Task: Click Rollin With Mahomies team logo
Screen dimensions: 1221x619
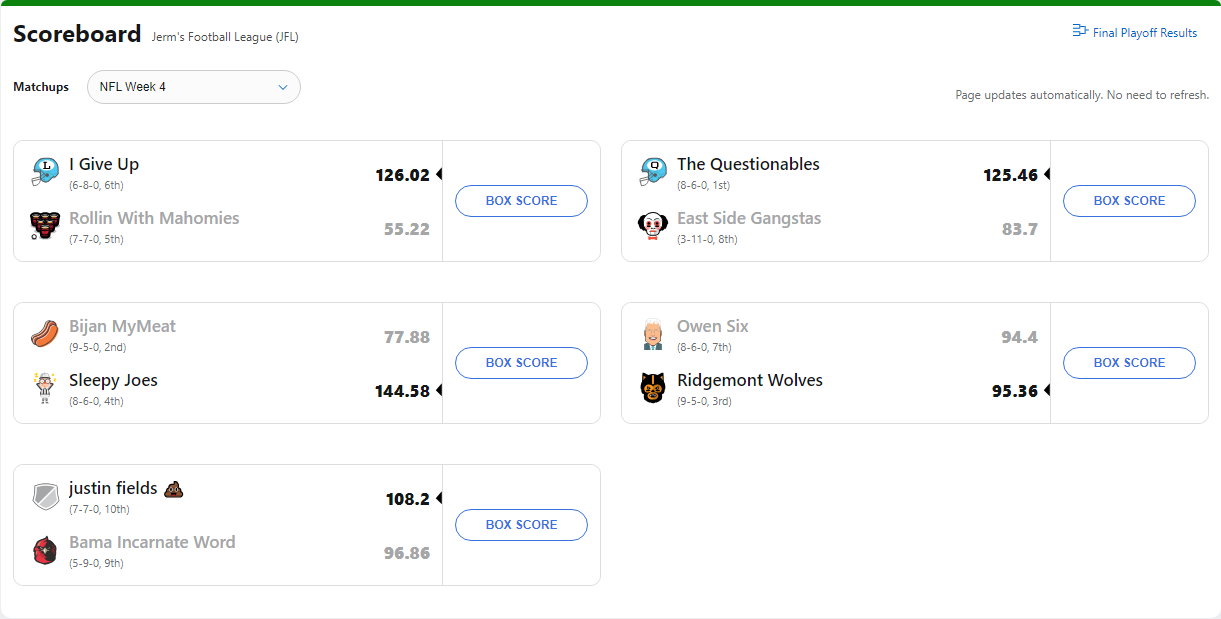Action: pyautogui.click(x=45, y=226)
